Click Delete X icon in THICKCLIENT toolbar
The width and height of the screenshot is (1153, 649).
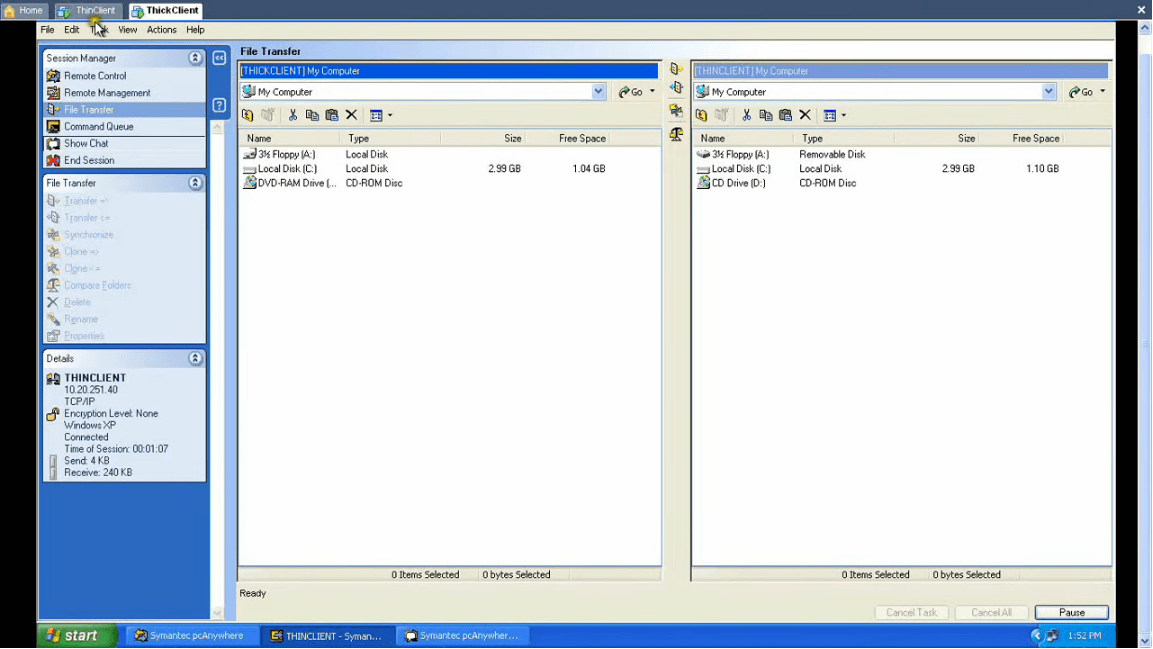coord(351,115)
